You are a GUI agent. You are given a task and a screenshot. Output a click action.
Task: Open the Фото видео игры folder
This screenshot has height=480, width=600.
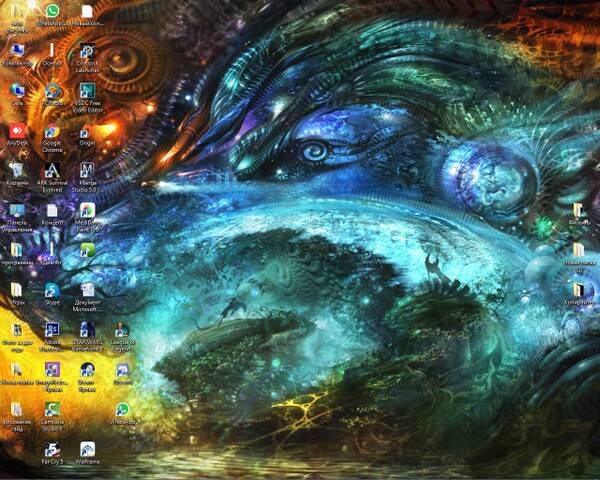click(x=17, y=330)
